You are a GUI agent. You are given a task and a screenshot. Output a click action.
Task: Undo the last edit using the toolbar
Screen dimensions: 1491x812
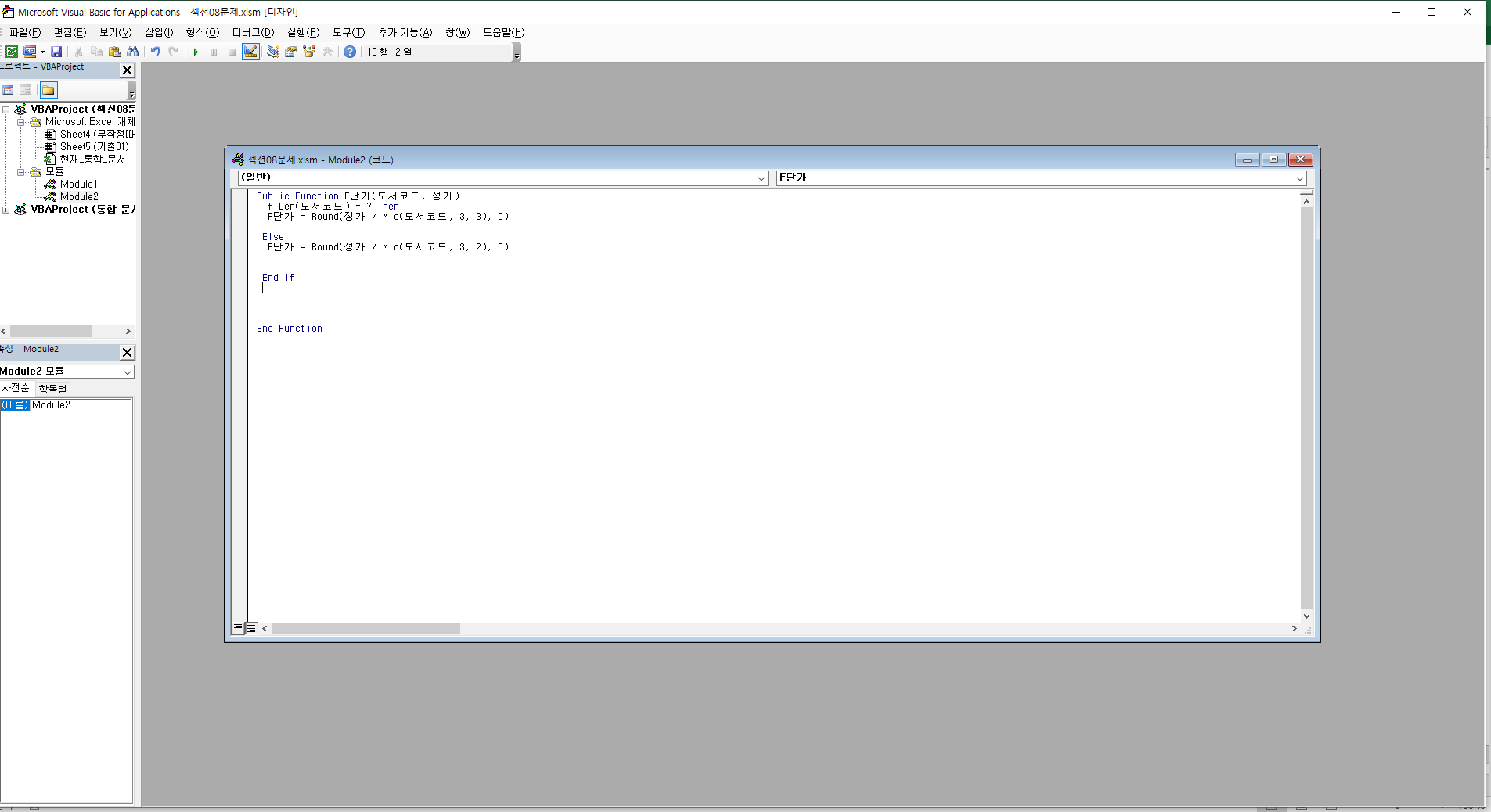(155, 52)
